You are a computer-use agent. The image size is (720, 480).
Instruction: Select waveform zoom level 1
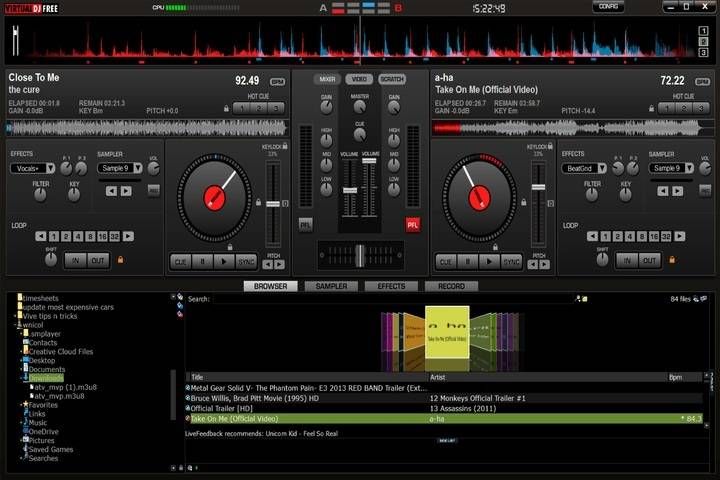(703, 31)
